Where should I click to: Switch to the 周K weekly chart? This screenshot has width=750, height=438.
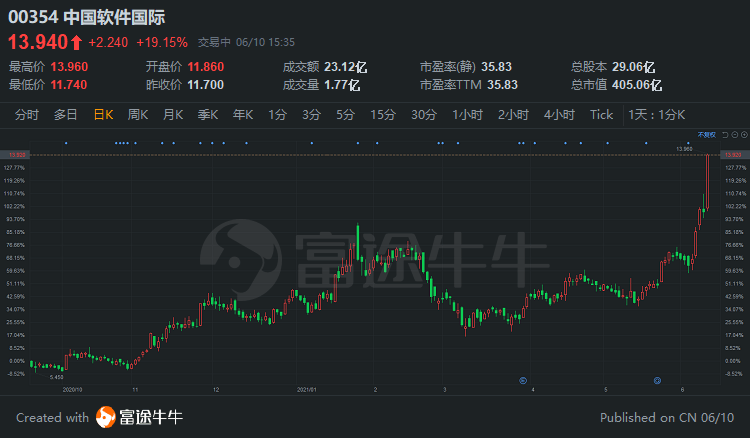coord(138,115)
